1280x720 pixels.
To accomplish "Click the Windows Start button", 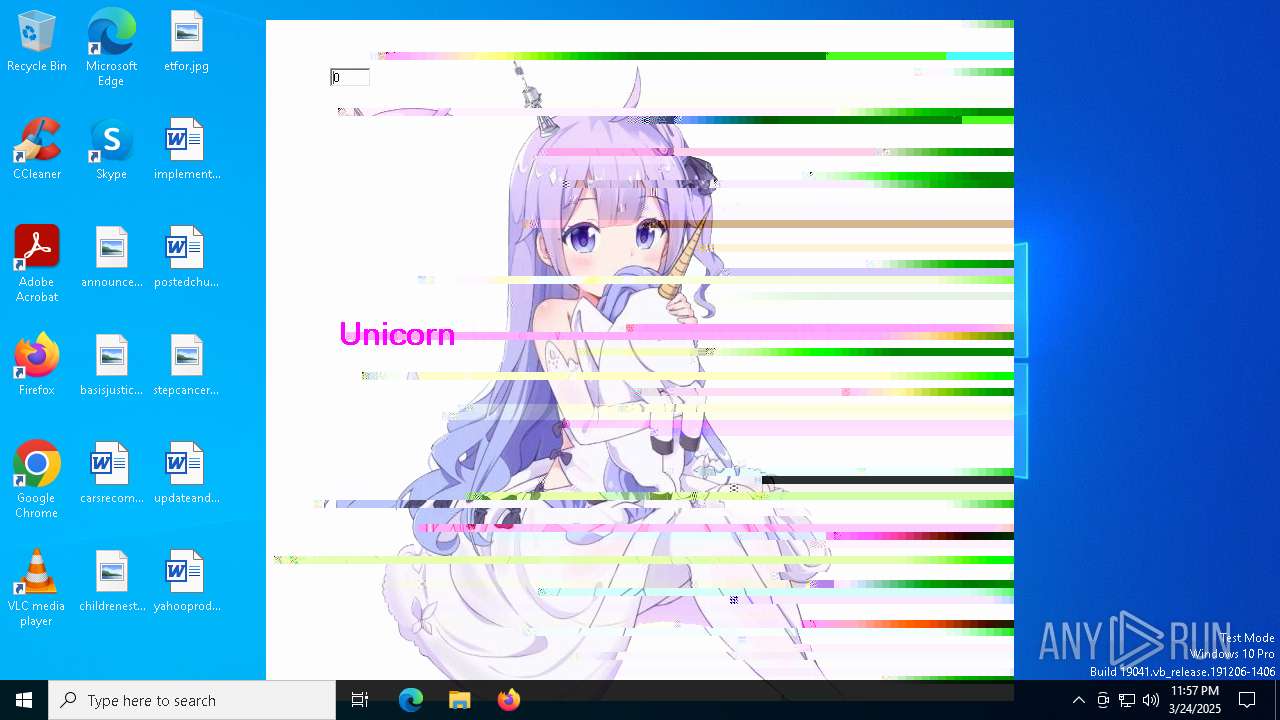I will (x=24, y=700).
